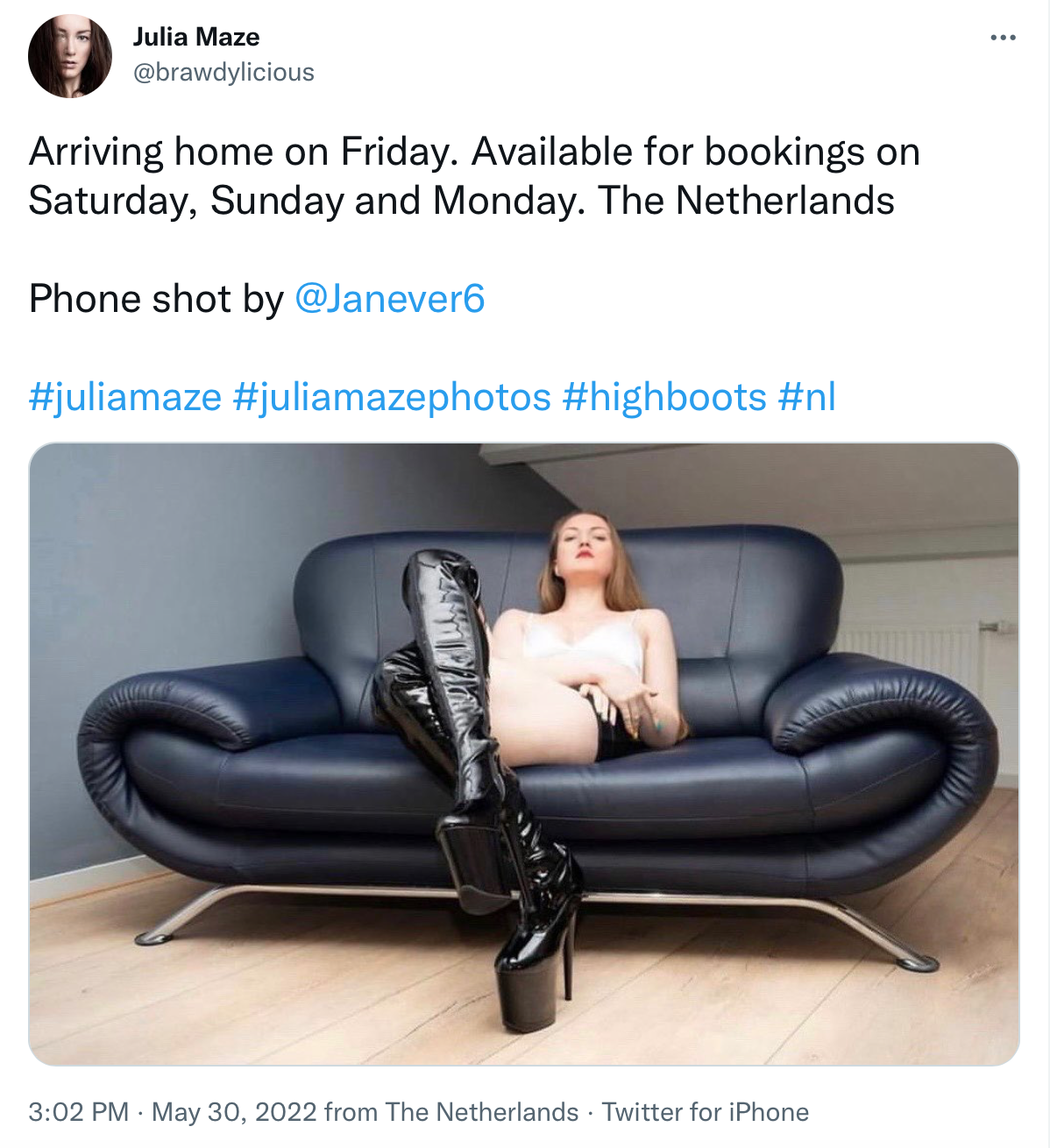Open The Netherlands location in footer
This screenshot has width=1050, height=1148.
(482, 1112)
